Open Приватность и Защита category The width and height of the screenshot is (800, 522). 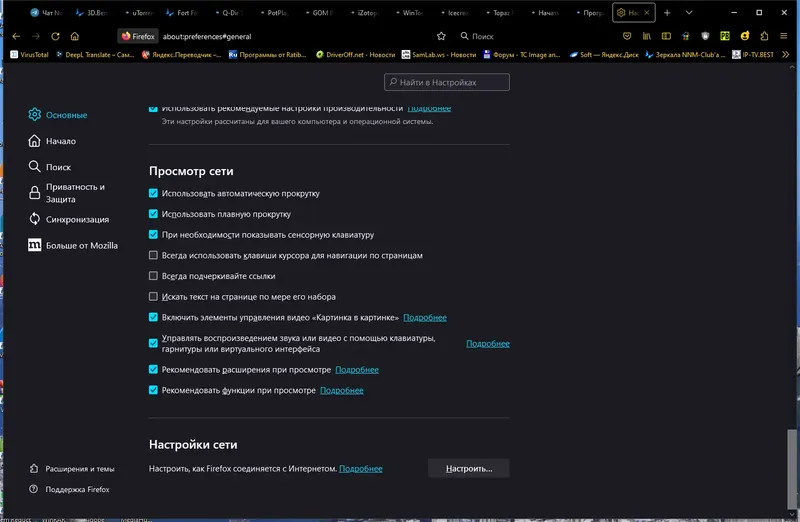[x=67, y=193]
